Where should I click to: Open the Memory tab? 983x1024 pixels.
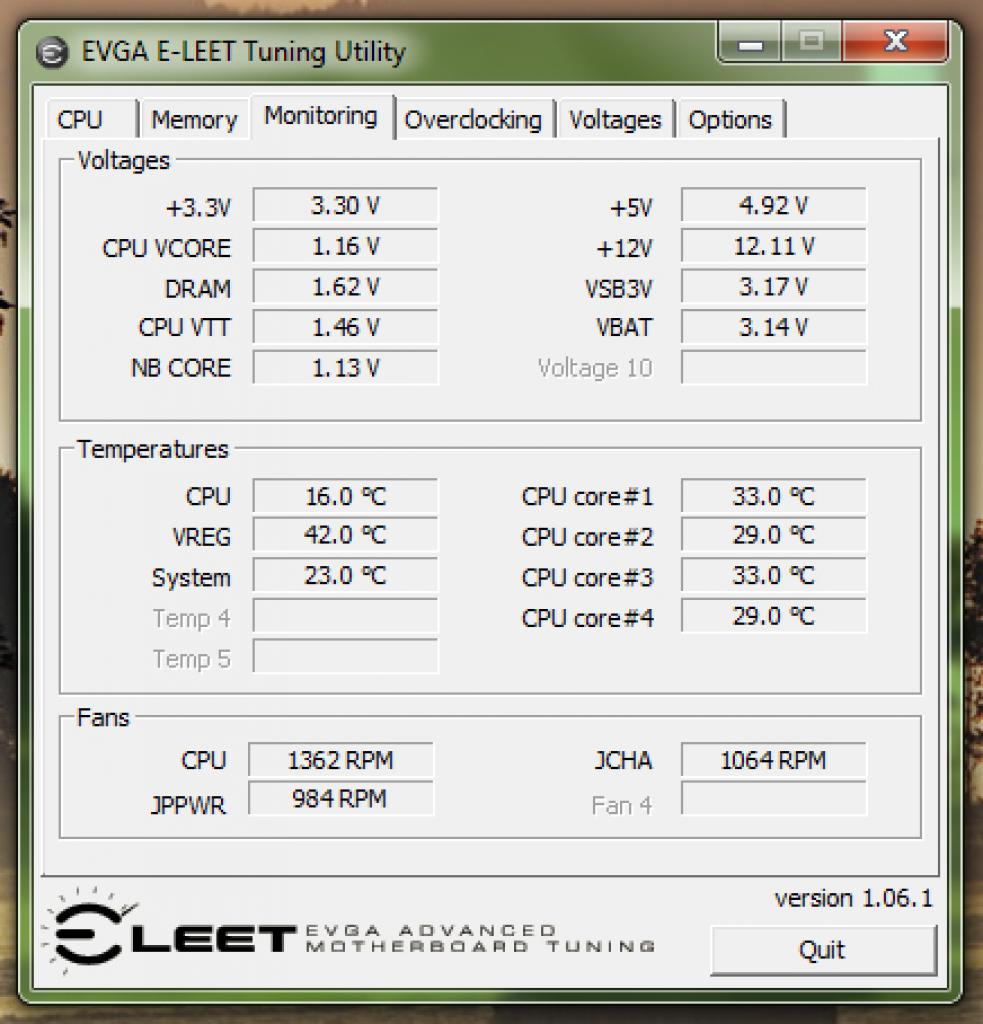[194, 120]
